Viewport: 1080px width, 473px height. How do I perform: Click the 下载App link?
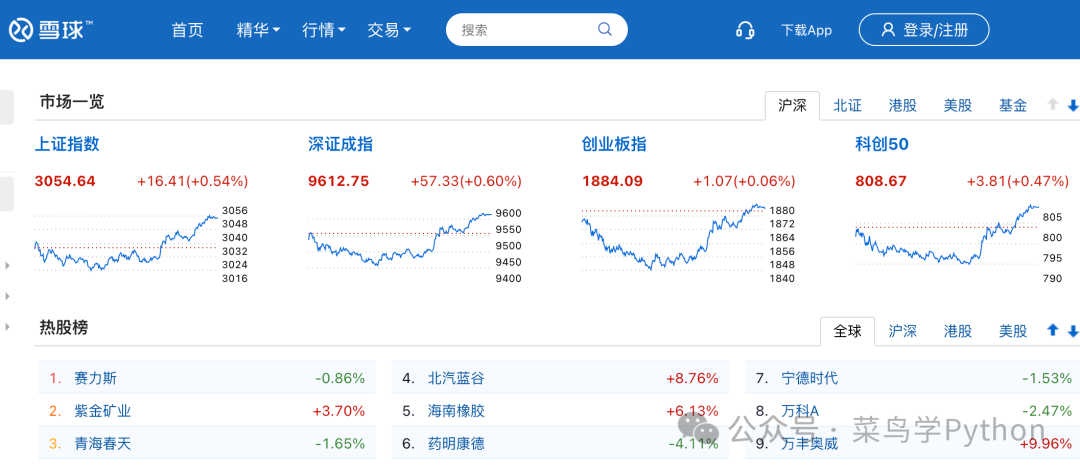click(x=806, y=30)
